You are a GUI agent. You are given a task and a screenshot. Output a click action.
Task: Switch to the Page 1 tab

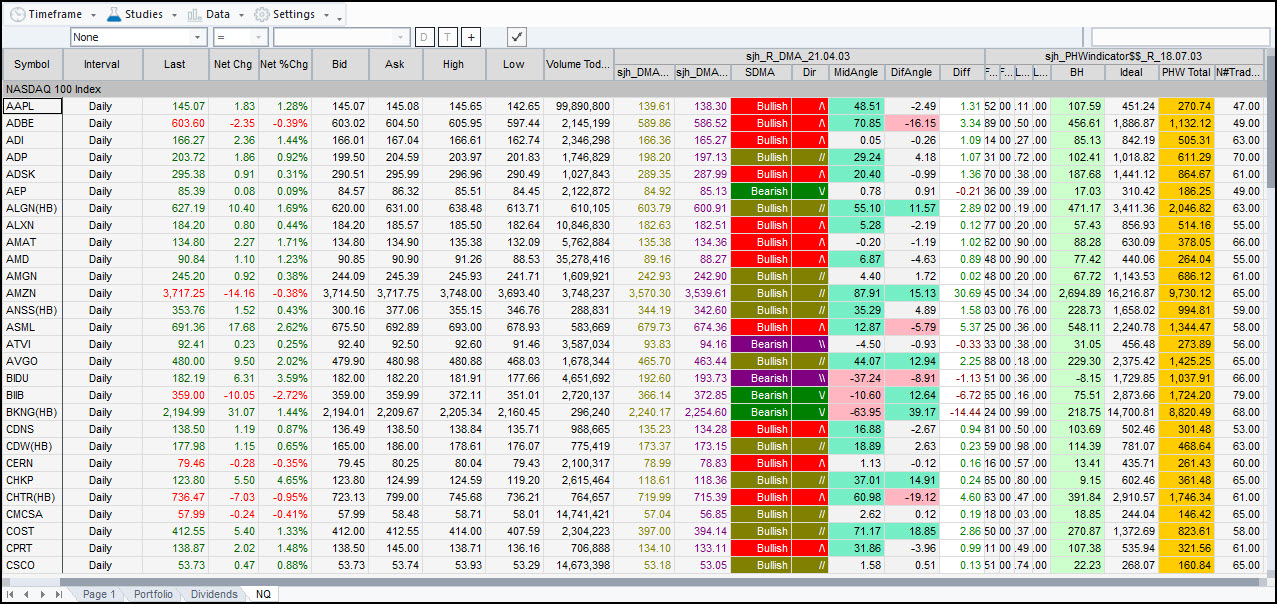(99, 594)
